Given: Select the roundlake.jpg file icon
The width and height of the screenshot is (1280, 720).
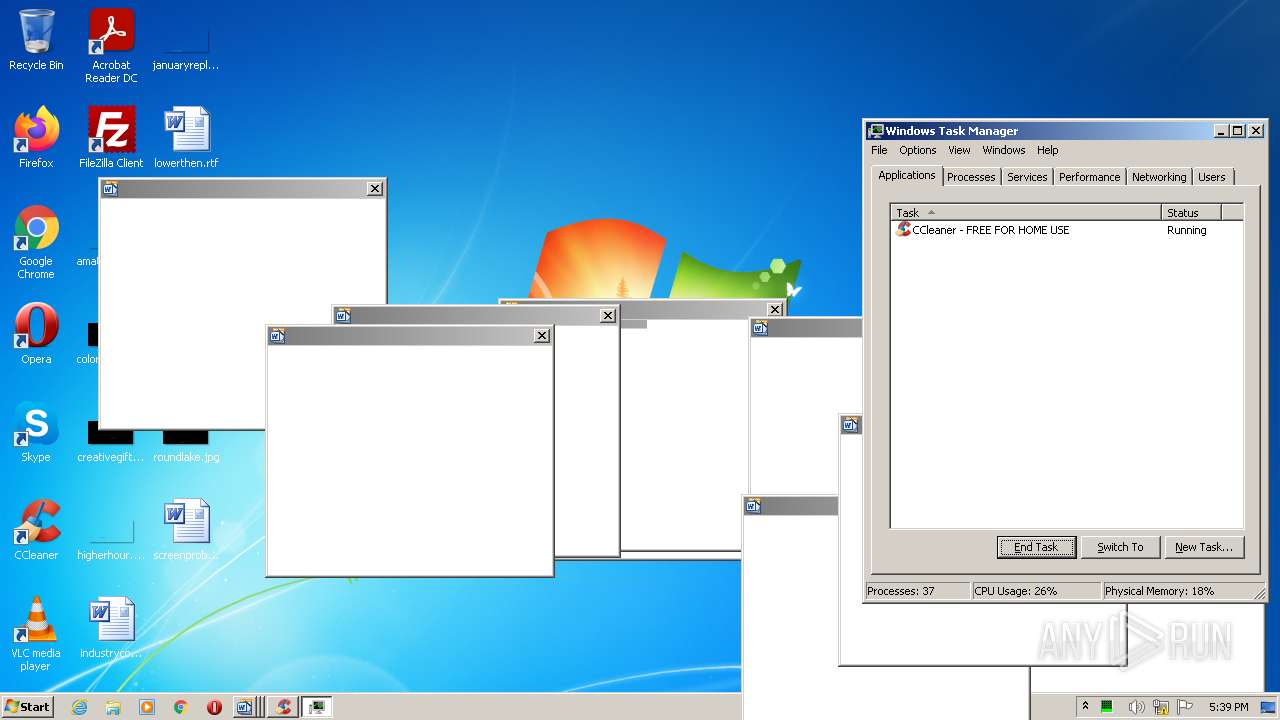Looking at the screenshot, I should tap(186, 444).
